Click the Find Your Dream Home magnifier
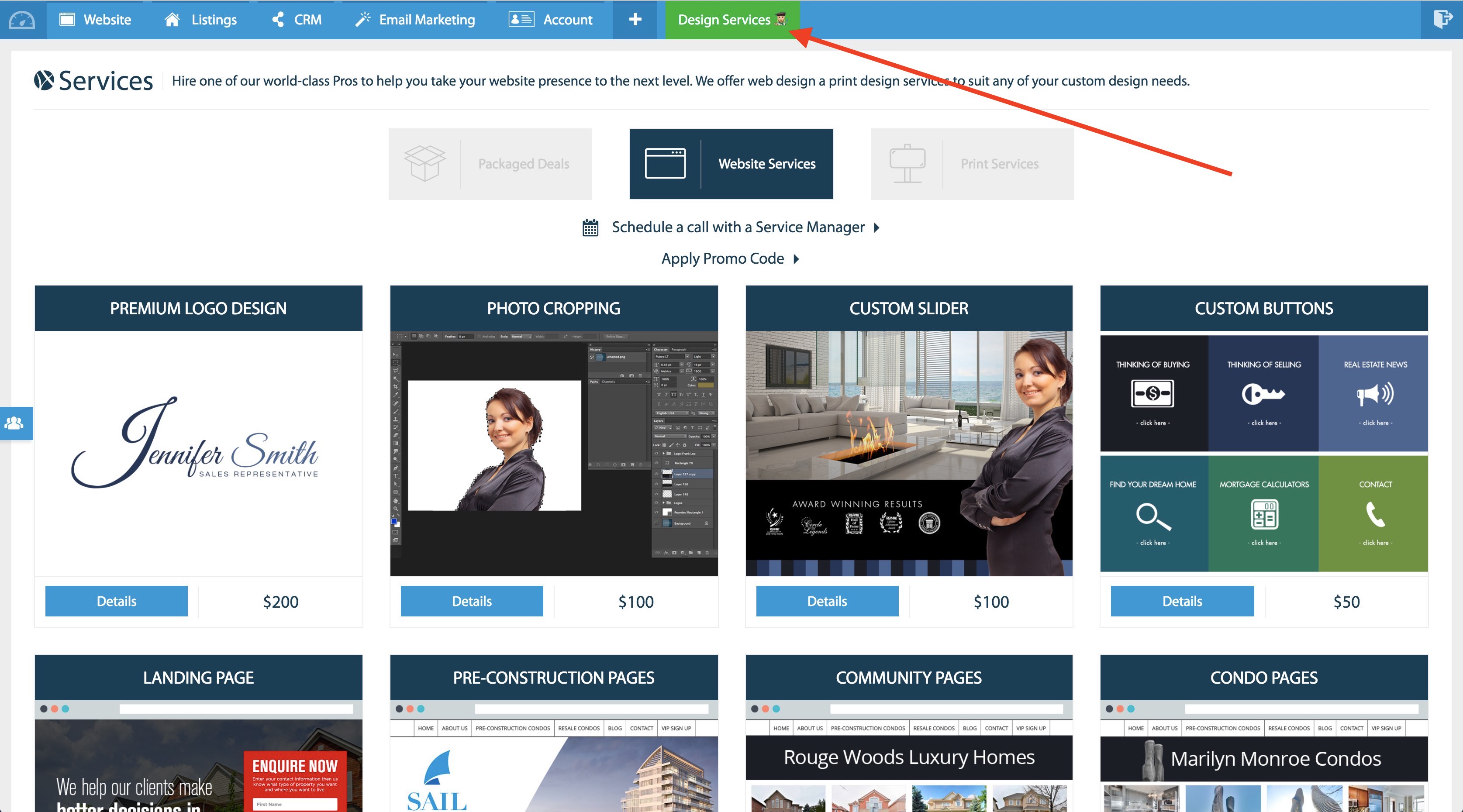 tap(1152, 516)
